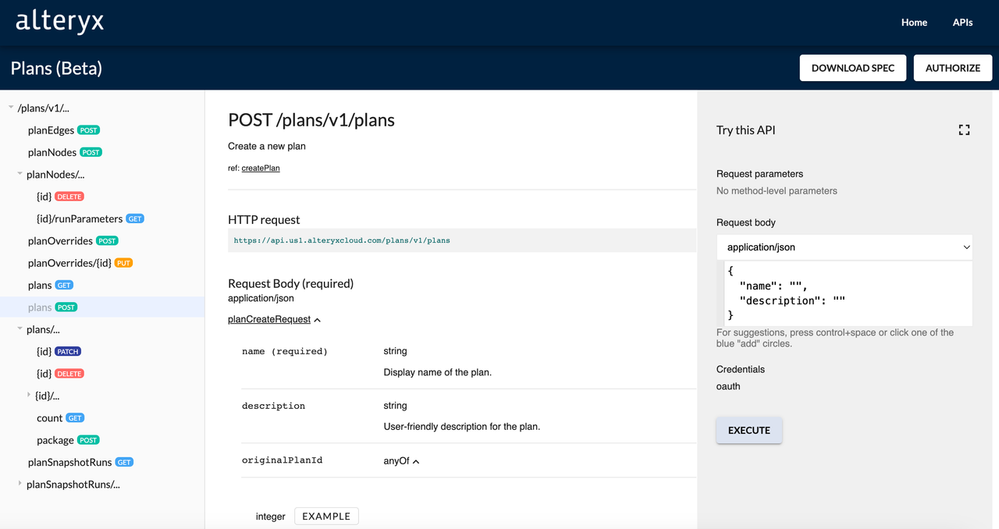
Task: Select the plans GET endpoint
Action: [x=50, y=285]
